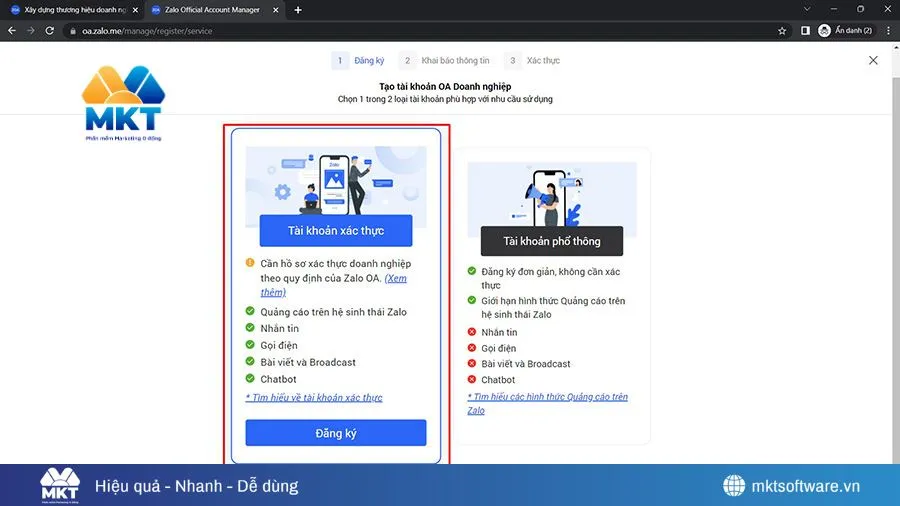Click the verified account illustration
Viewport: 900px width, 506px height.
[x=336, y=181]
